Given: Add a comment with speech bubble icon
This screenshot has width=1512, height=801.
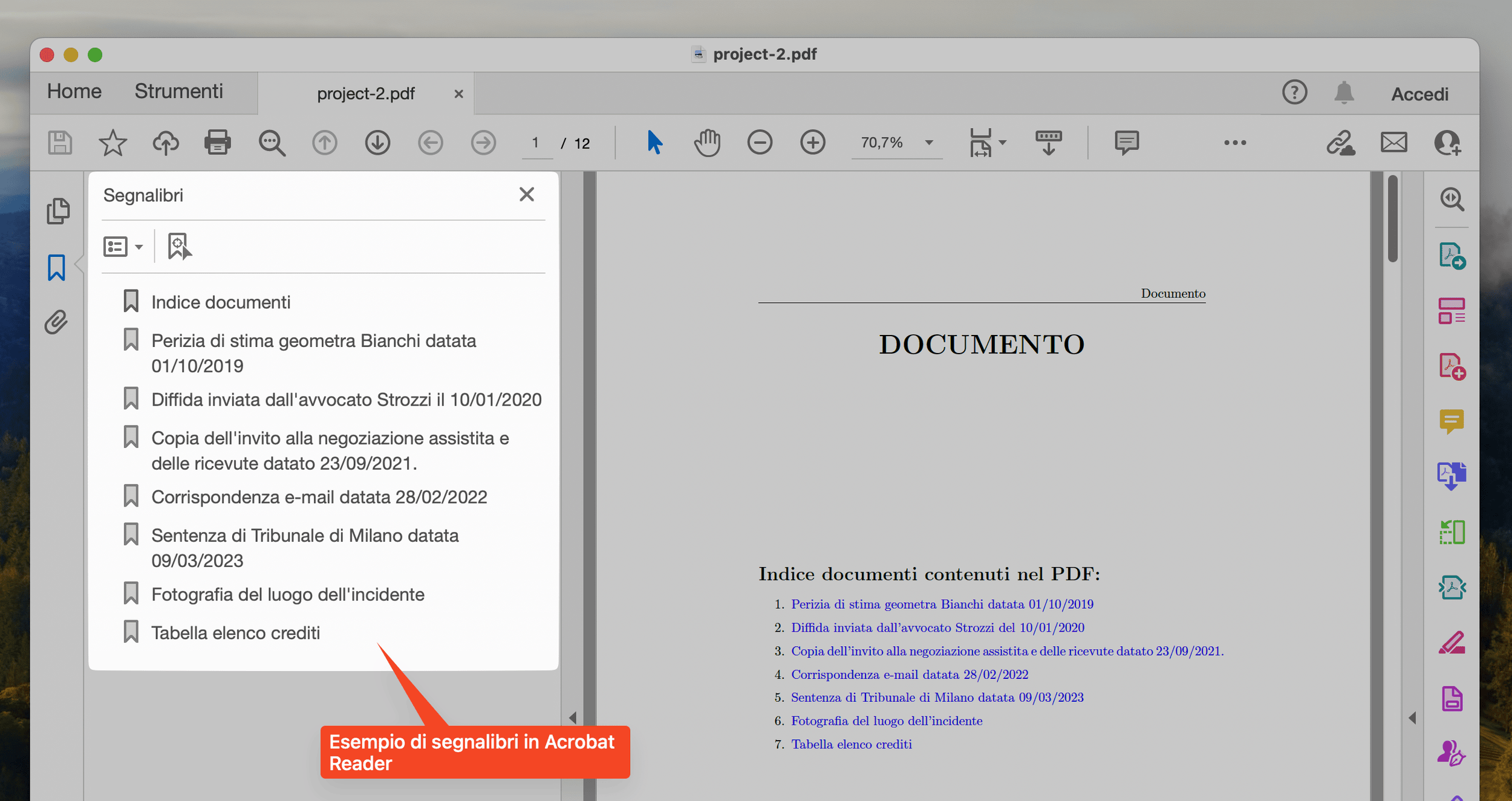Looking at the screenshot, I should tap(1126, 143).
